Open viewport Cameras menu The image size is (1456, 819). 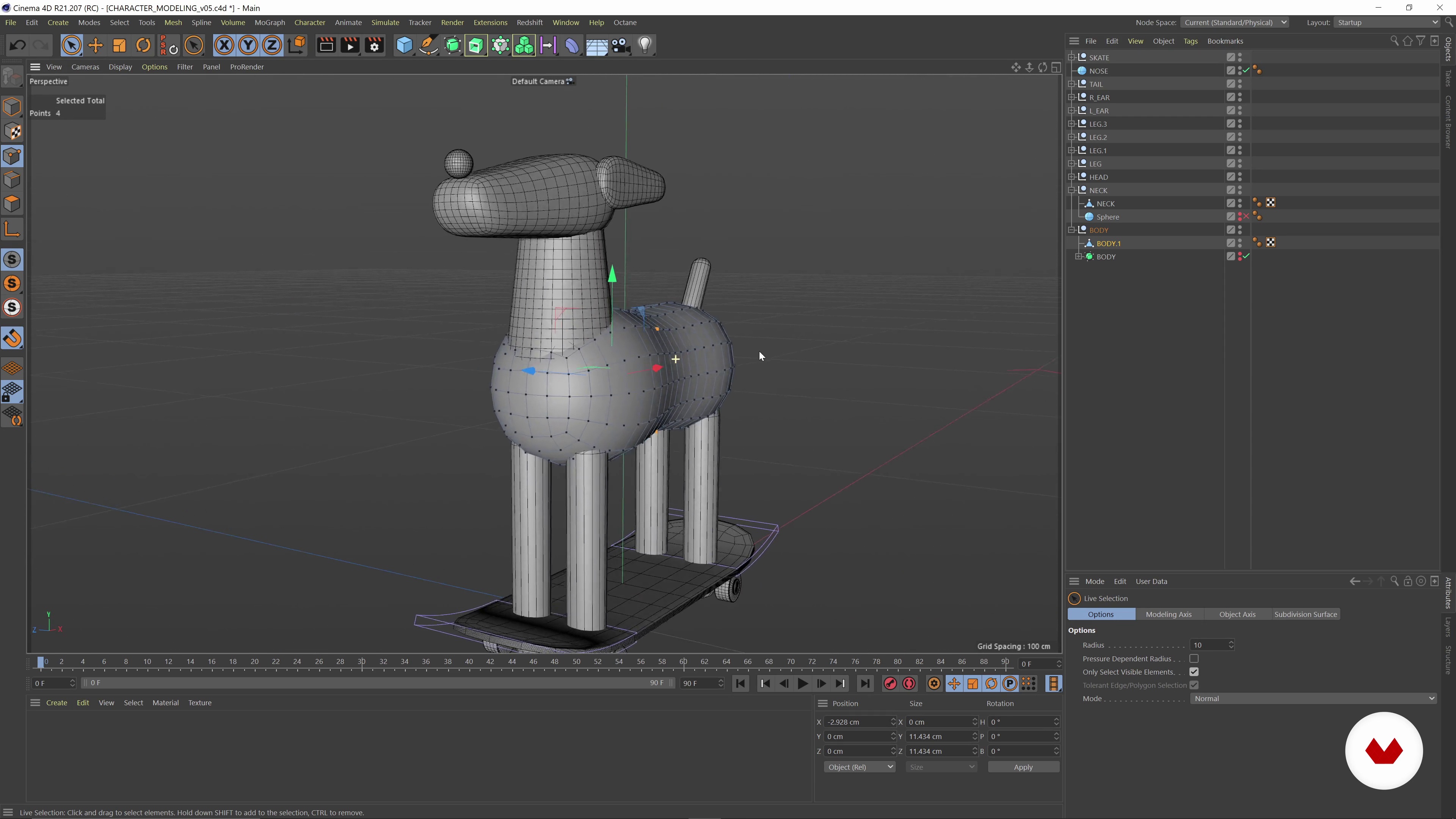[x=85, y=67]
